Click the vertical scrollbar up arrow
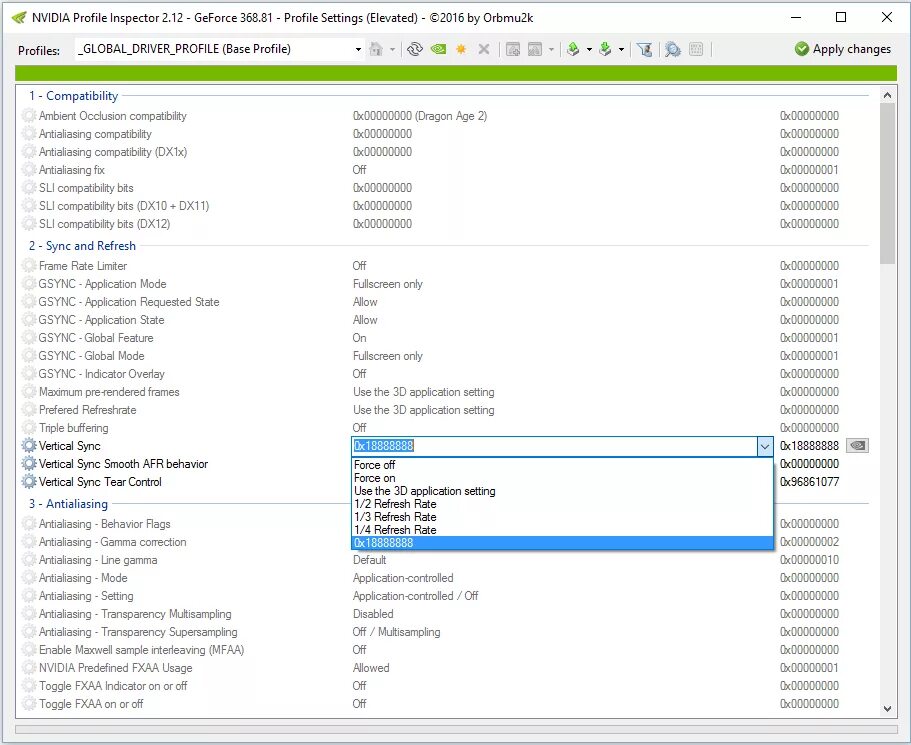Screen dimensions: 911x745 [x=887, y=95]
